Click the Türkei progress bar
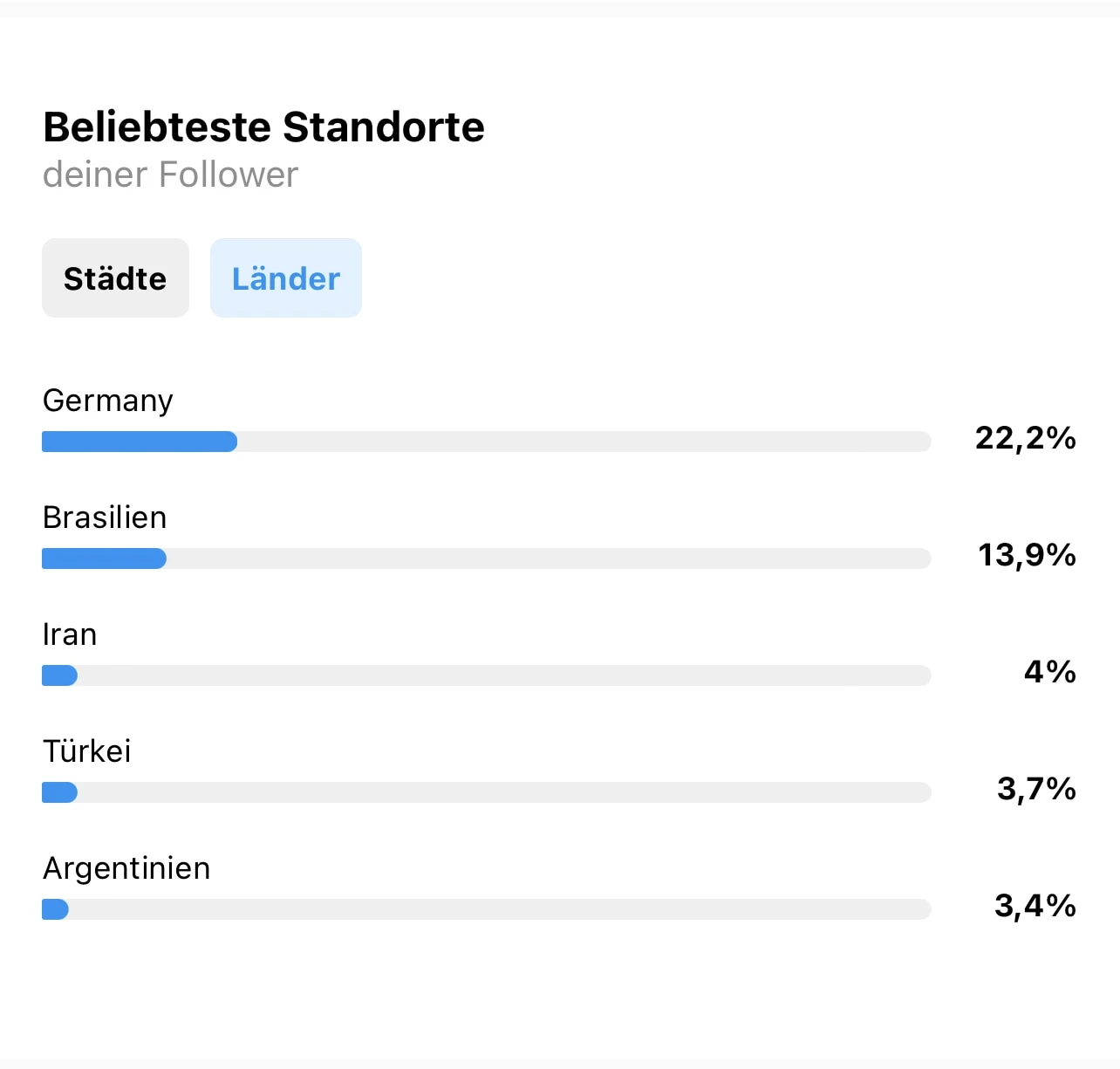1120x1069 pixels. click(x=485, y=792)
